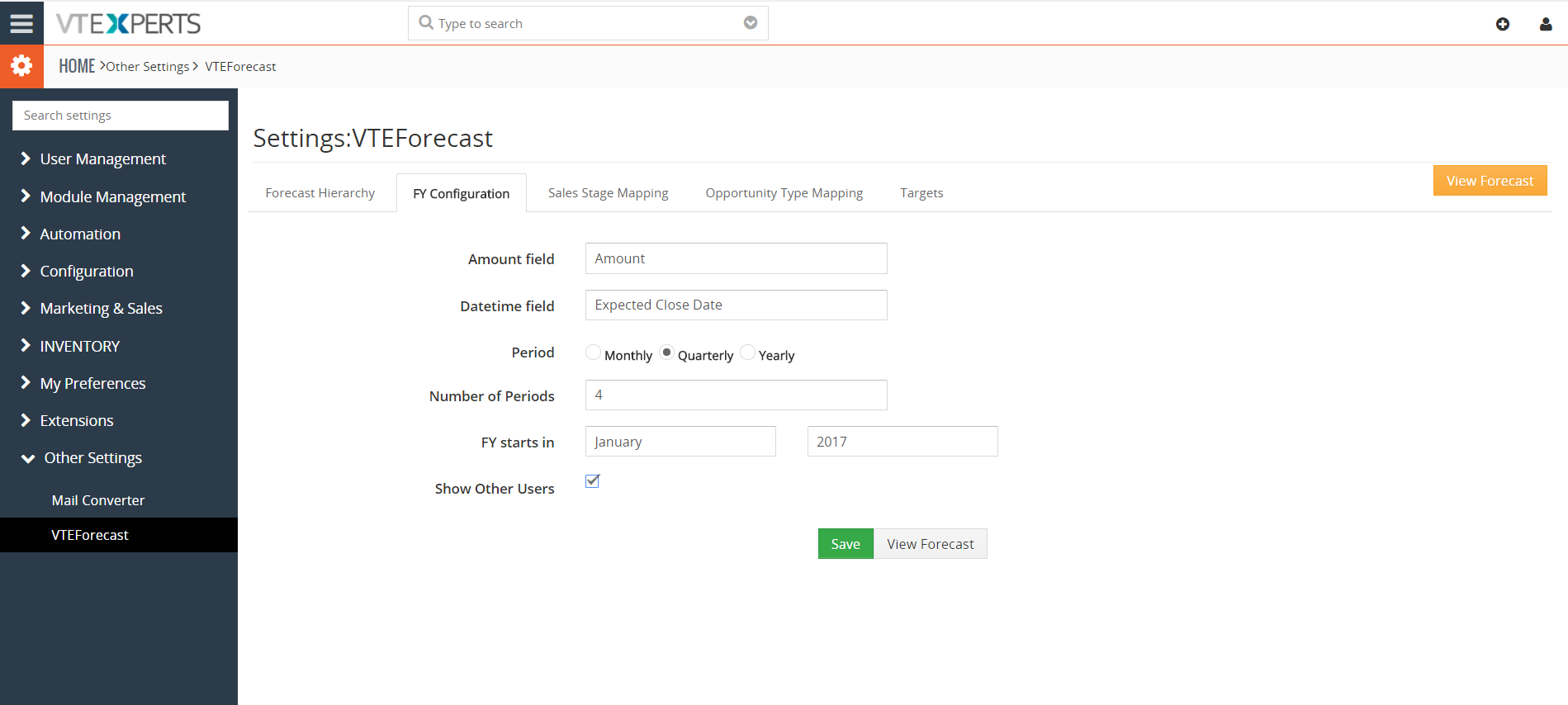Open Sales Stage Mapping tab
This screenshot has width=1568, height=705.
click(x=608, y=192)
